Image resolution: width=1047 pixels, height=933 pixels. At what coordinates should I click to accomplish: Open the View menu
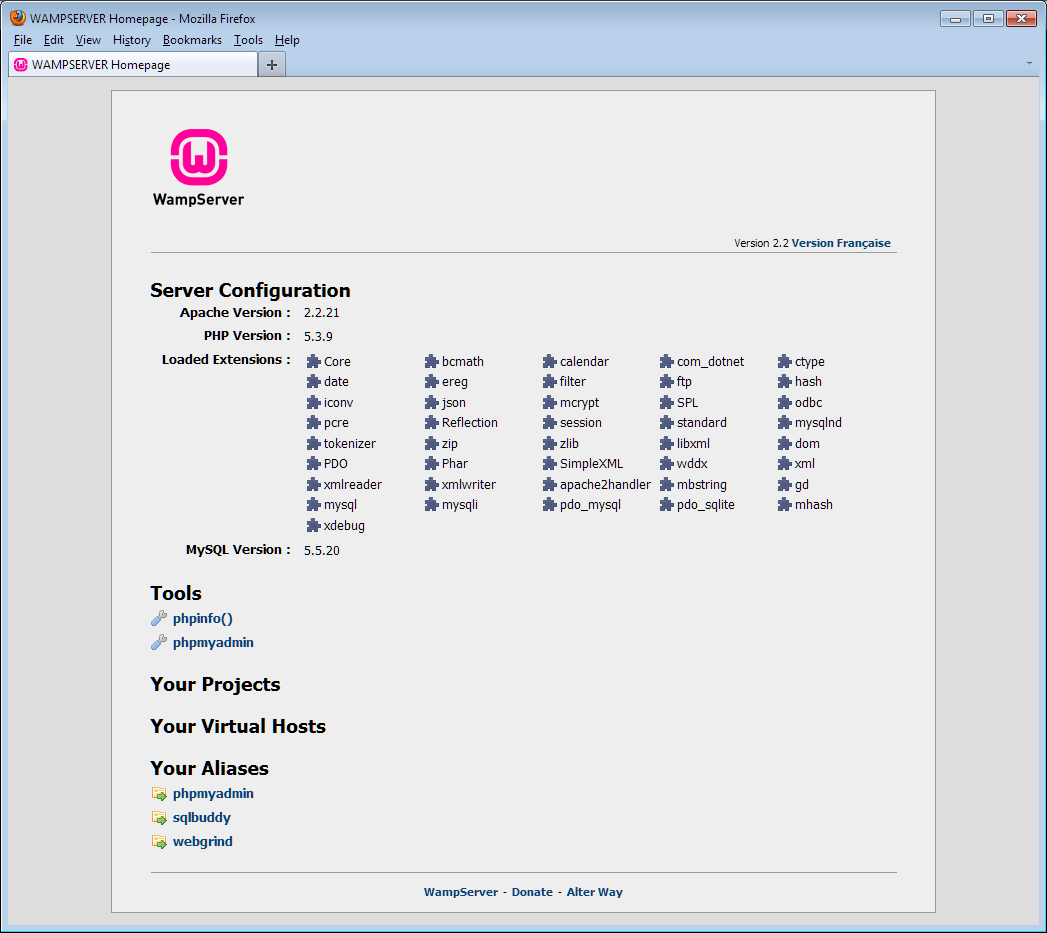[88, 40]
